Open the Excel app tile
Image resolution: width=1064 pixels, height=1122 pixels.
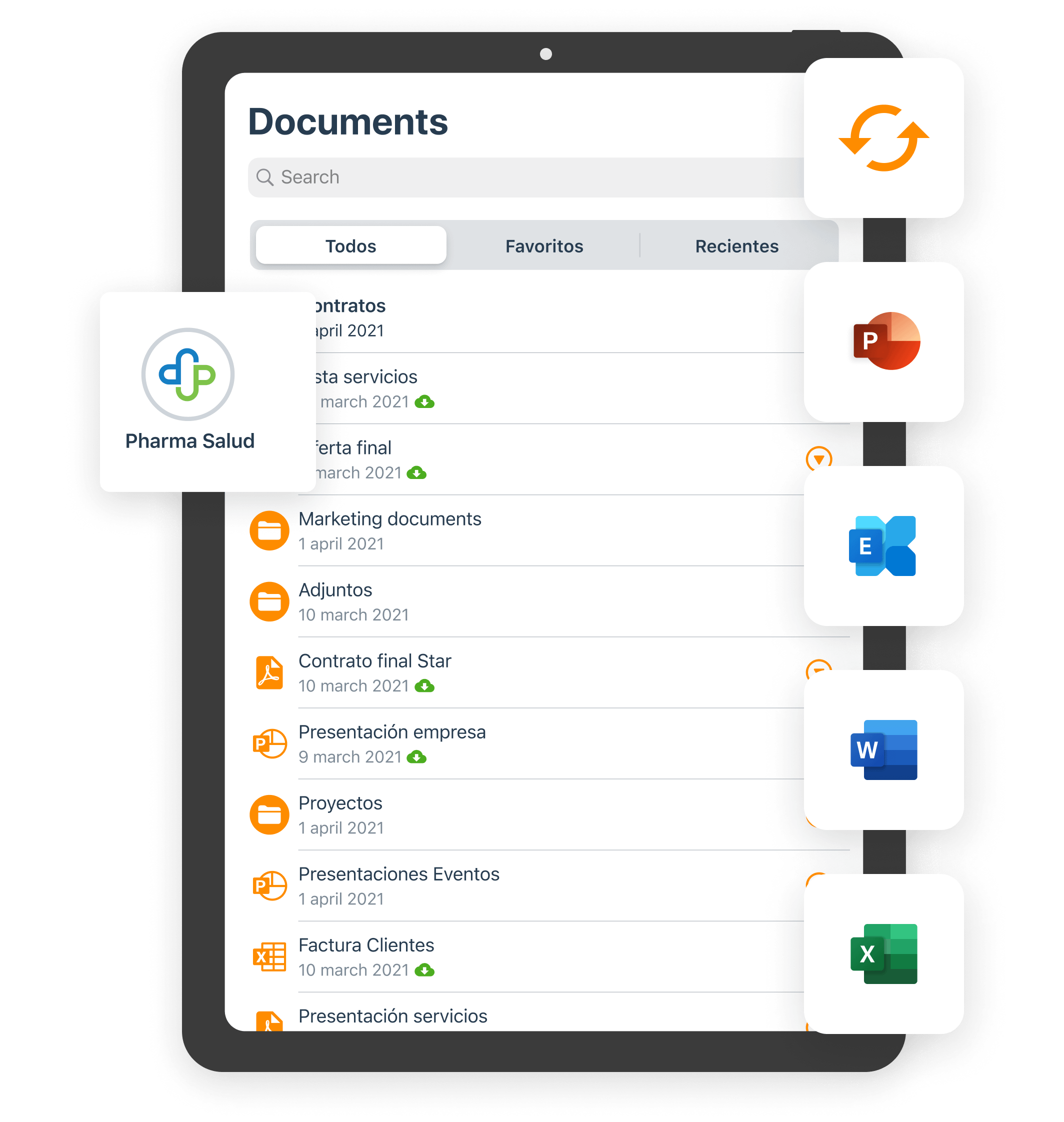click(883, 953)
